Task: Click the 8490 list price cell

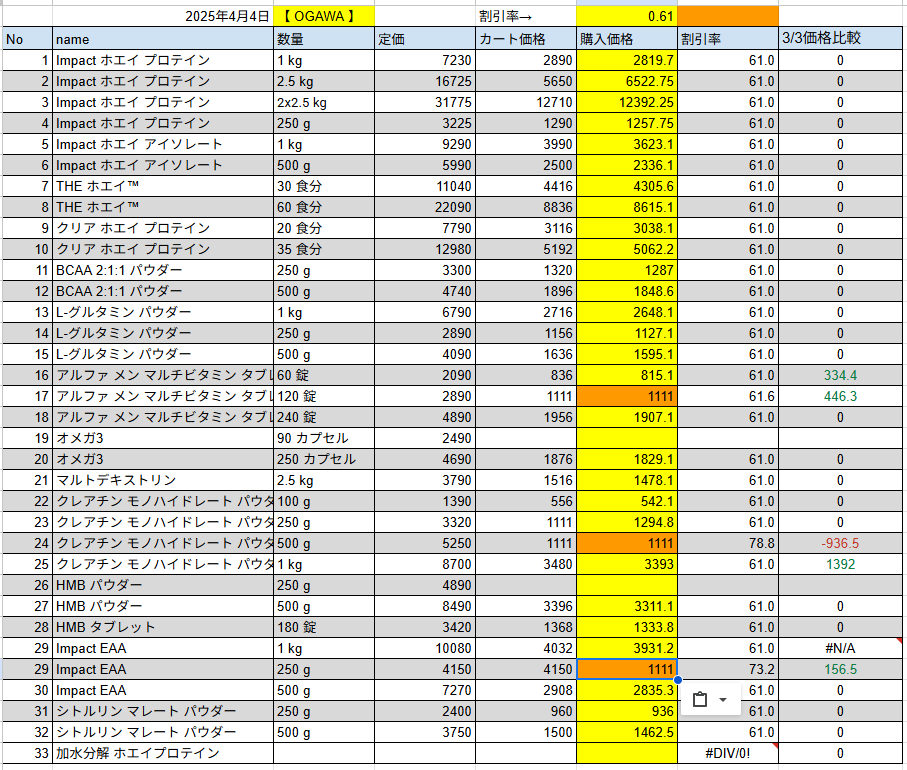Action: tap(425, 606)
